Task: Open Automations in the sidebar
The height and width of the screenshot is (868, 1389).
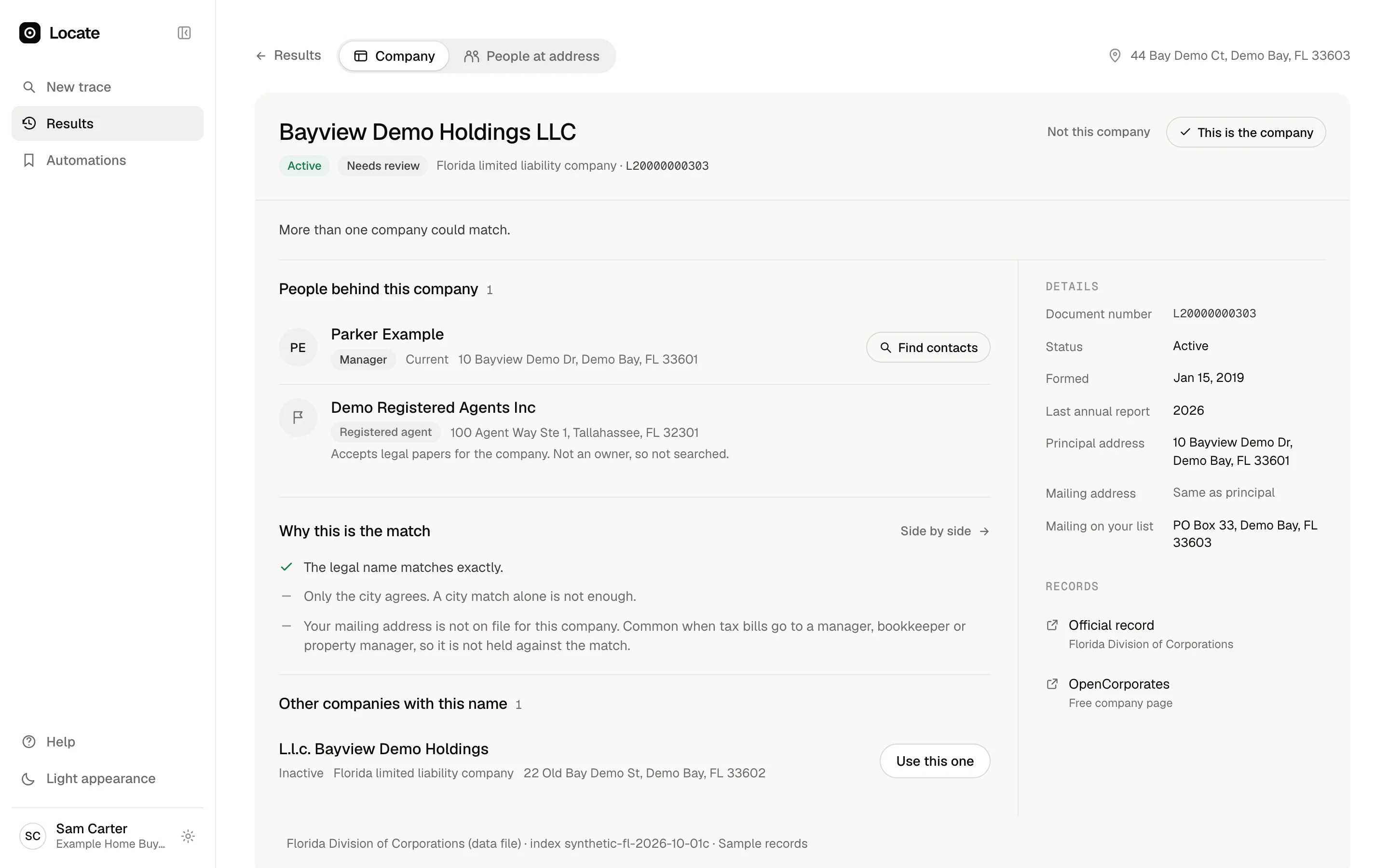Action: point(108,160)
